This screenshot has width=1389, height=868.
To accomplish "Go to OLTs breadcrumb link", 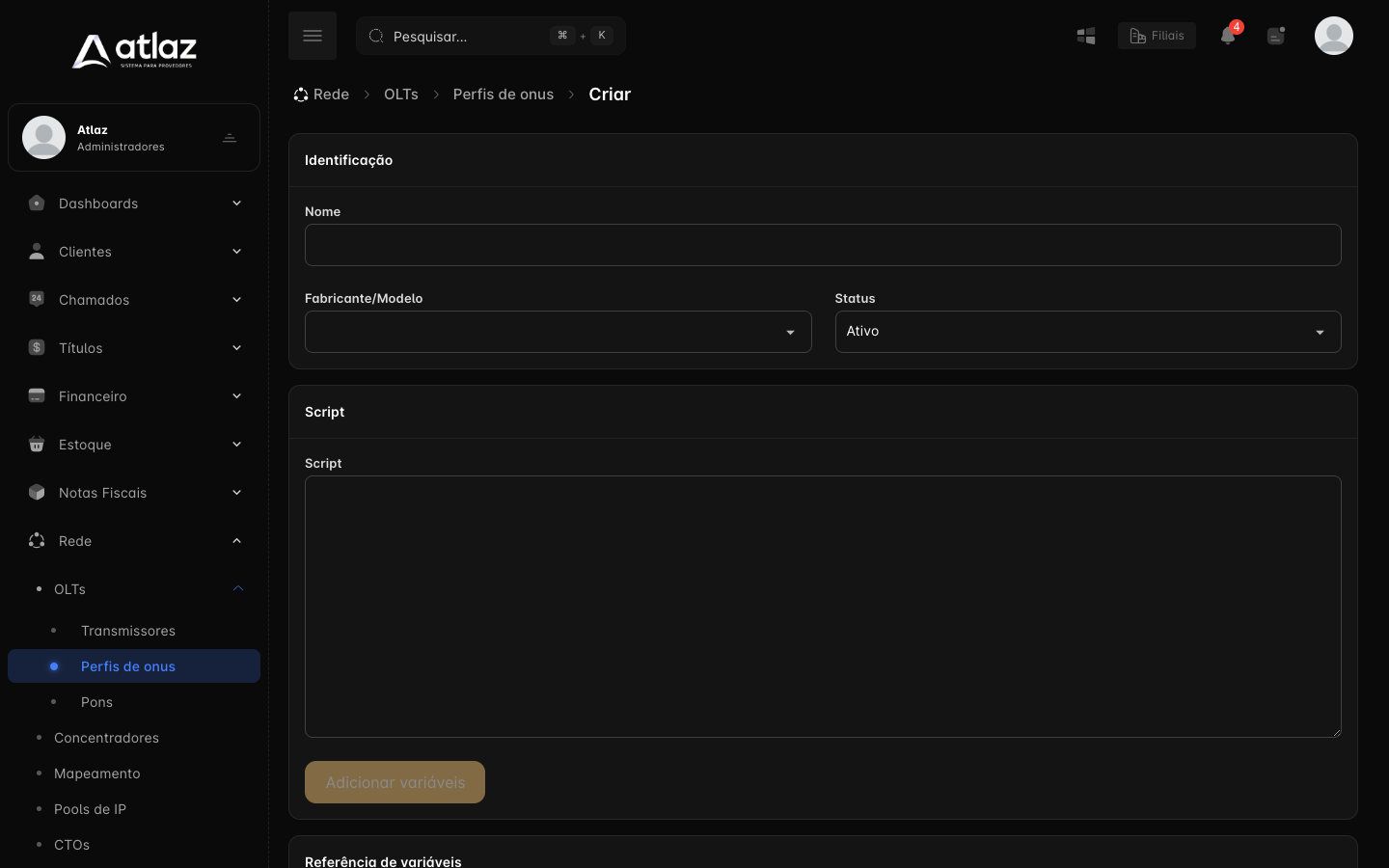I will tap(401, 95).
